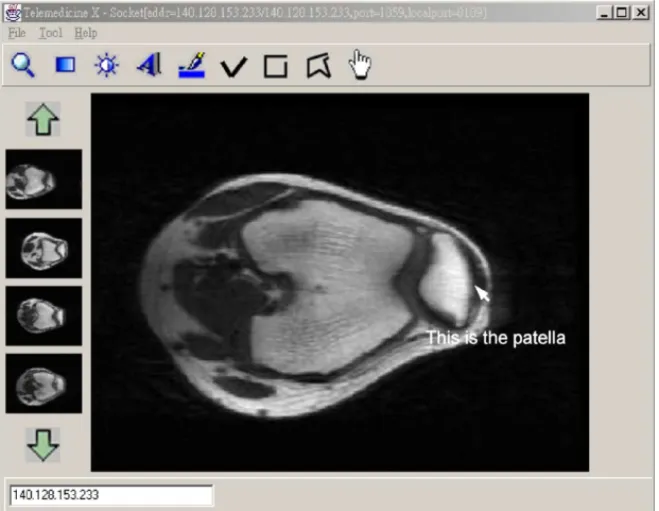
Task: Open the File menu
Action: tap(17, 33)
